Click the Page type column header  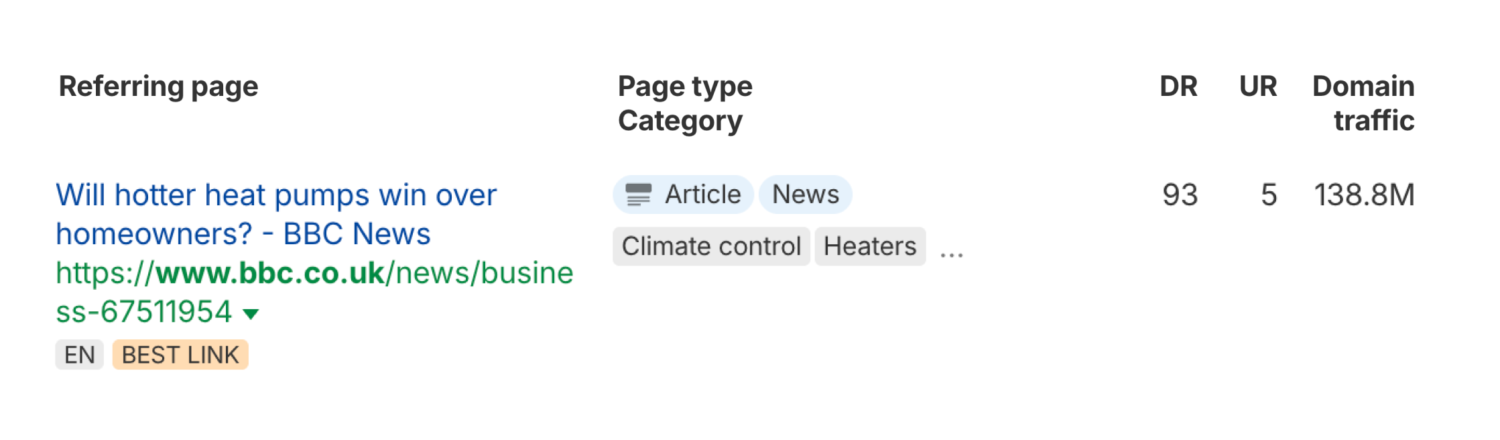(685, 87)
